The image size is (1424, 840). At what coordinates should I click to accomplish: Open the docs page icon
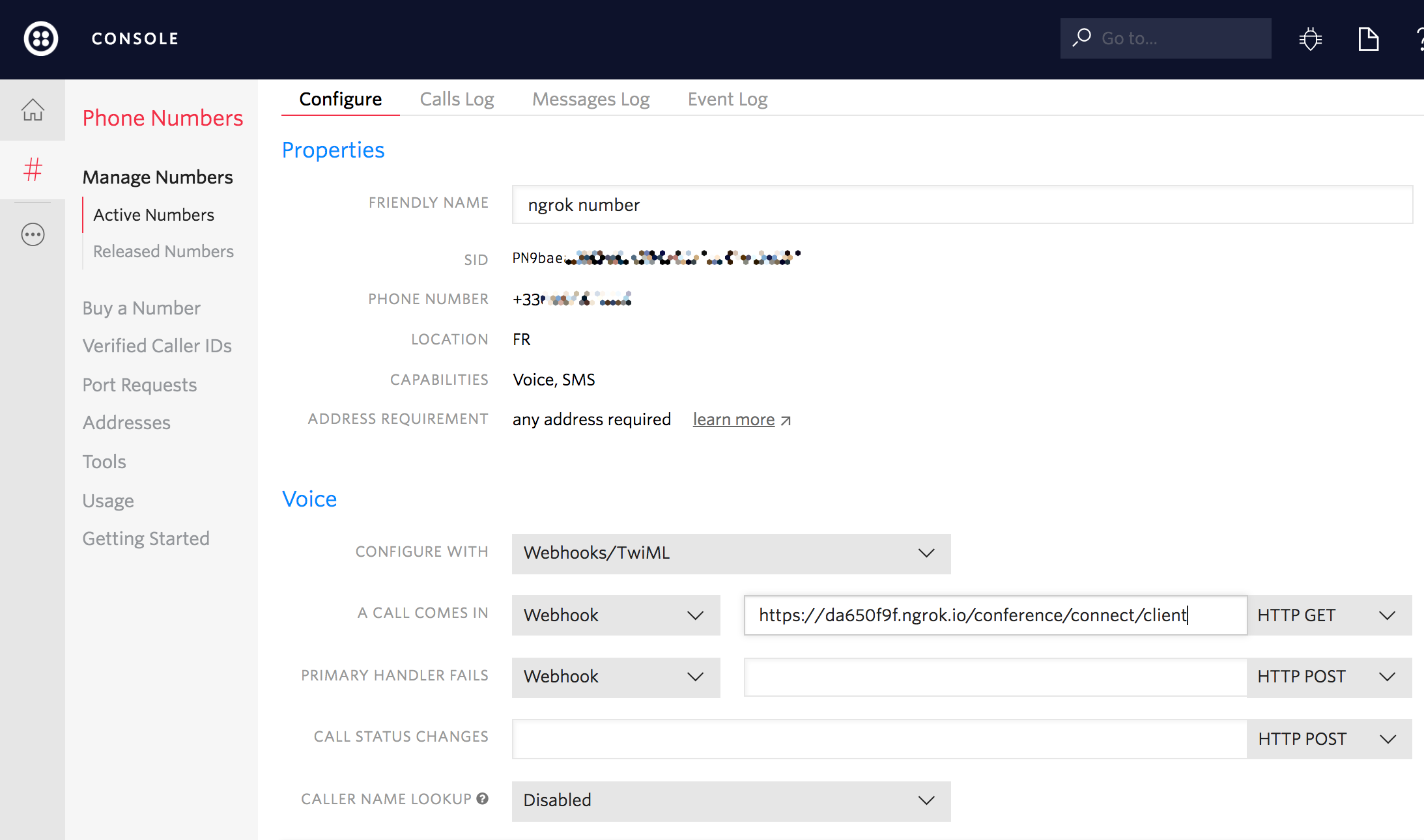click(x=1368, y=39)
